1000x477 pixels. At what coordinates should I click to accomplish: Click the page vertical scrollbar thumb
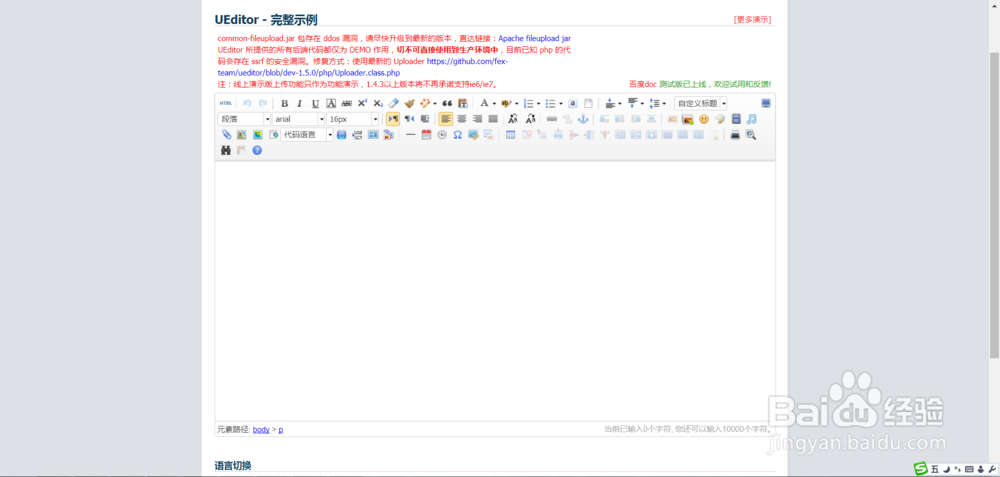[994, 204]
